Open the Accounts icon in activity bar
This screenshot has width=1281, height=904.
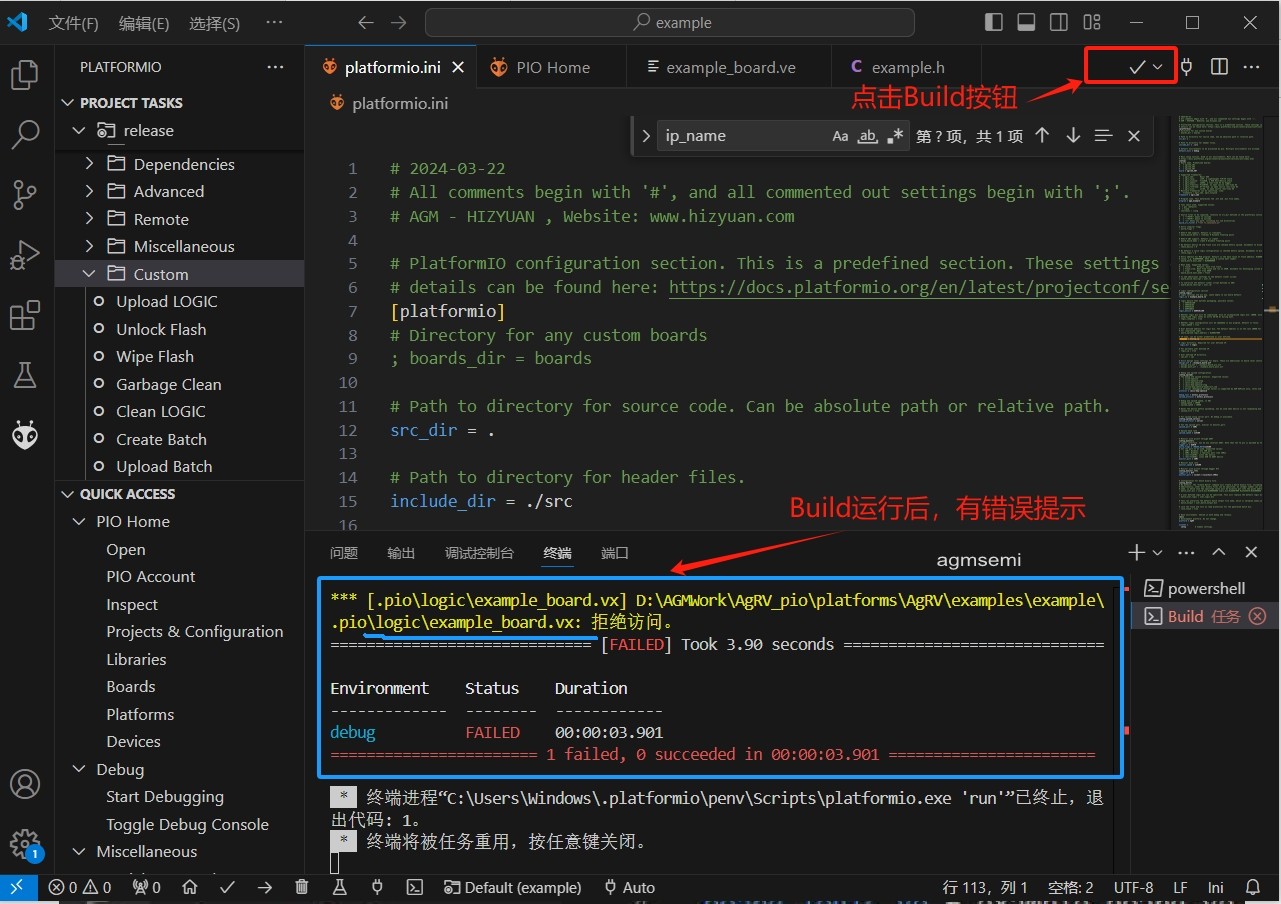coord(25,783)
